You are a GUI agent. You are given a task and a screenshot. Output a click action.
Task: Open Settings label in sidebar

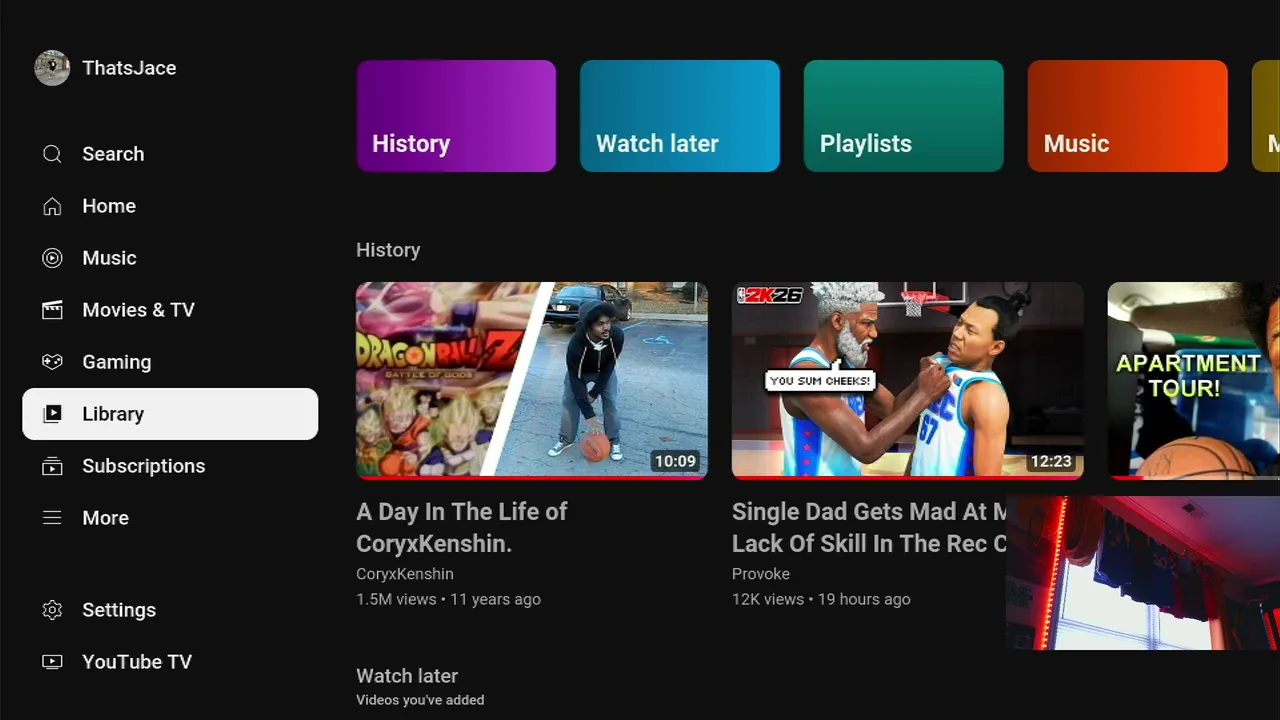pos(119,610)
